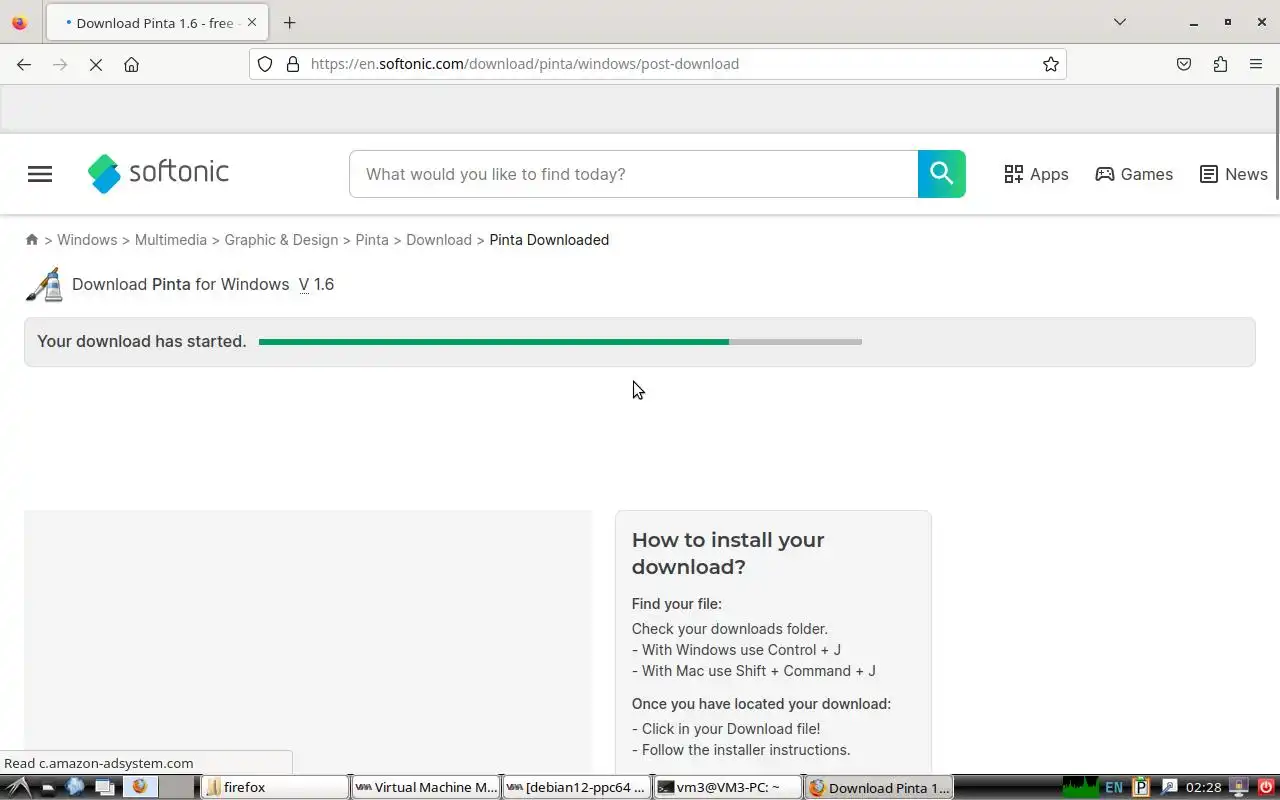Click the Firefox back arrow button
1280x800 pixels.
point(24,64)
